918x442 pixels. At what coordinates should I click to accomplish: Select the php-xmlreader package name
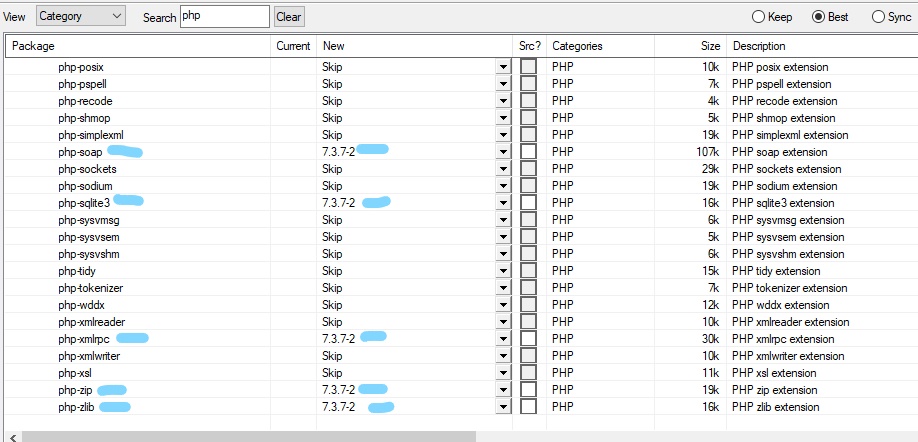(x=91, y=321)
